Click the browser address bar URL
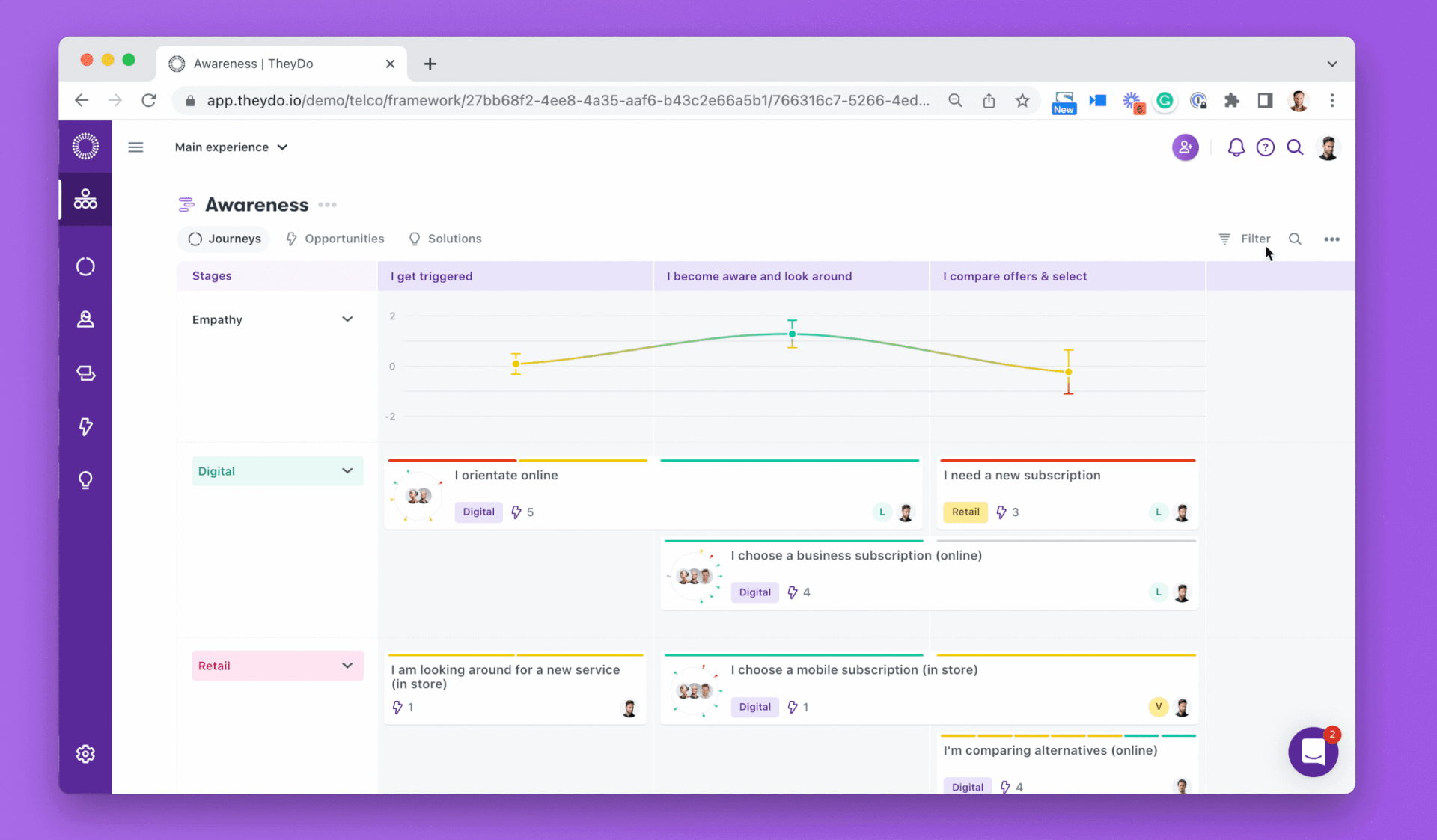The width and height of the screenshot is (1437, 840). [x=568, y=101]
